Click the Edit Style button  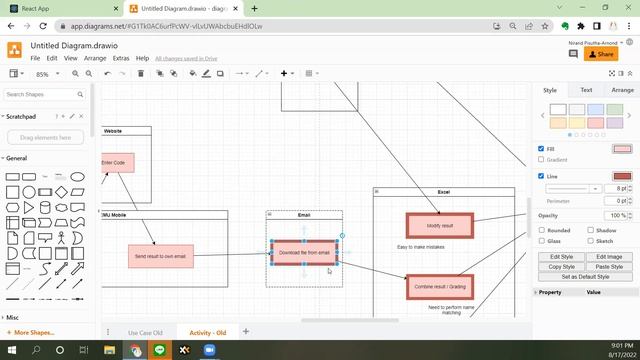tap(561, 257)
